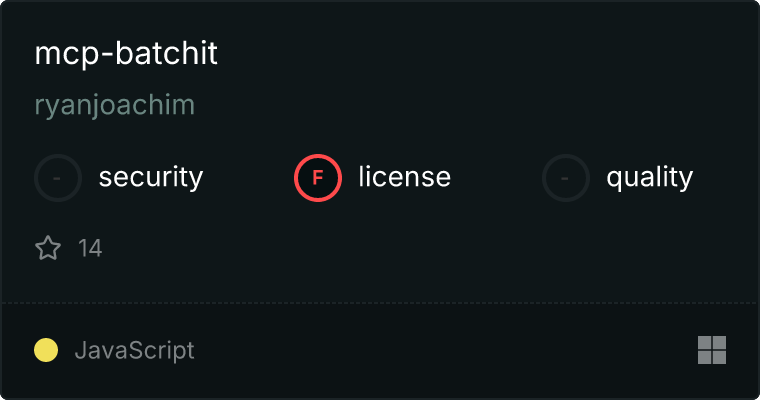The height and width of the screenshot is (400, 760).
Task: Select the security label text
Action: click(x=151, y=177)
